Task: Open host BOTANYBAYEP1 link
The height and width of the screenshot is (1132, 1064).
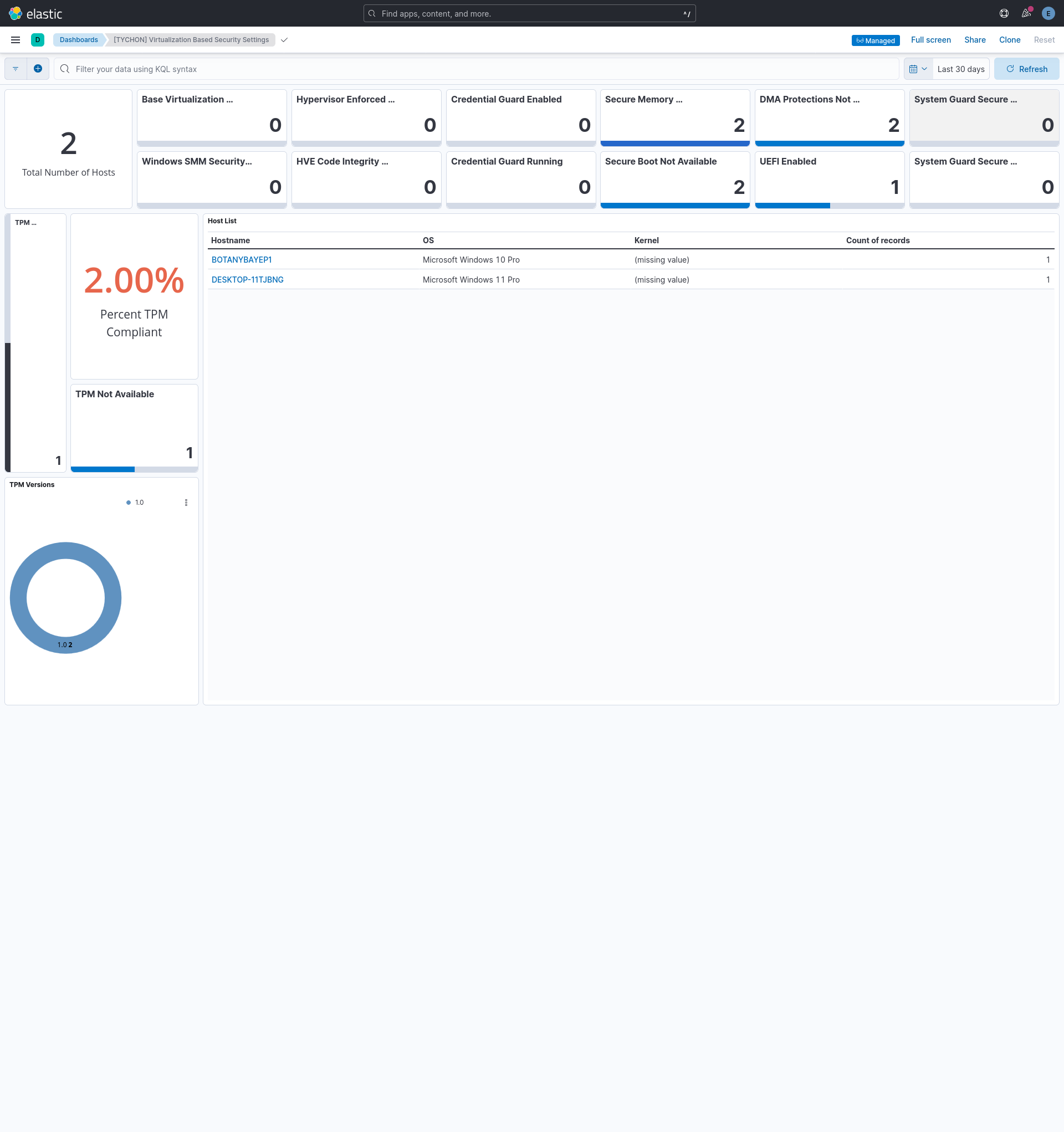Action: [242, 260]
